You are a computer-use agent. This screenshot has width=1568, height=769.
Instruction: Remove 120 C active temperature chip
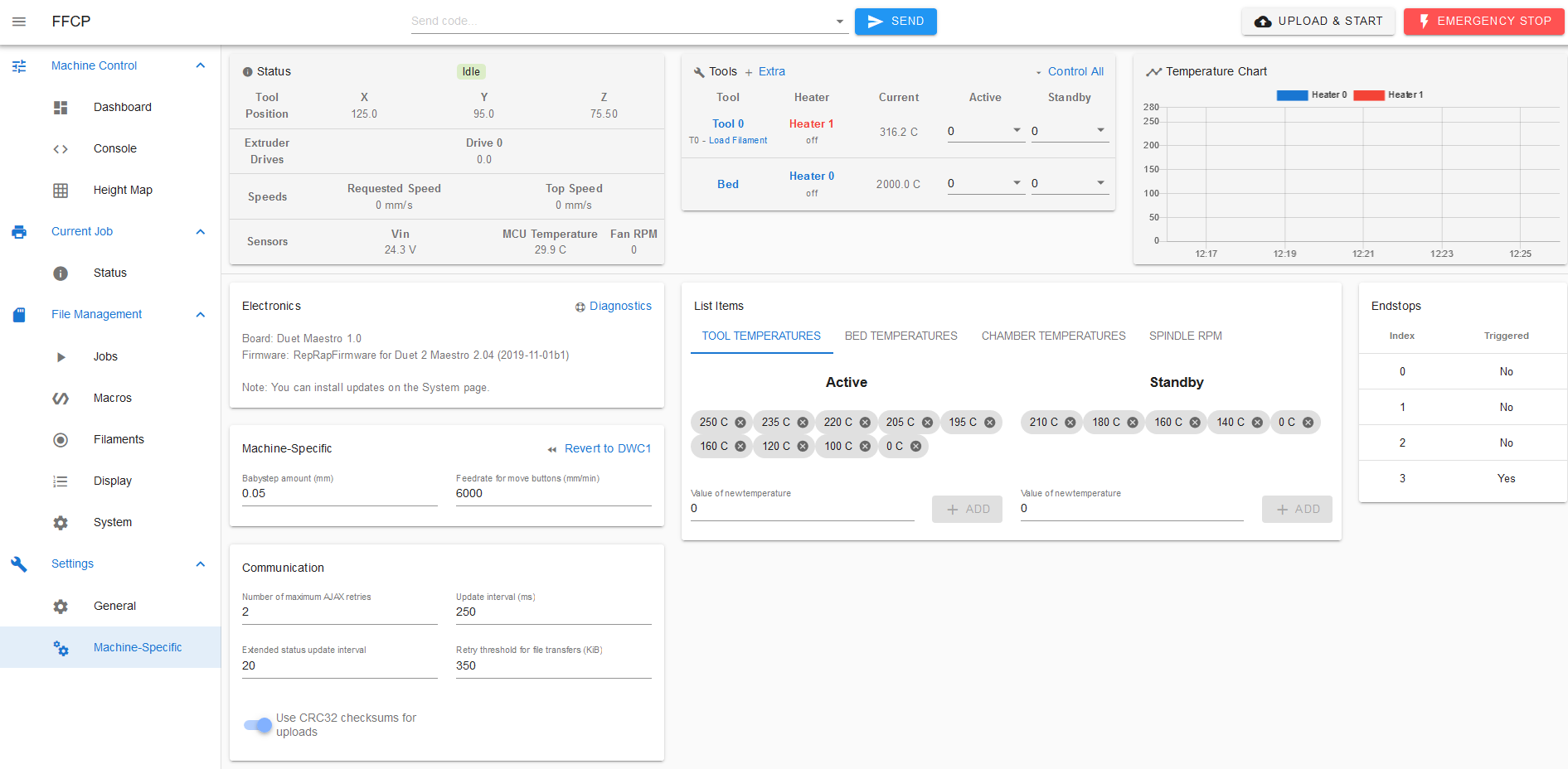click(803, 447)
